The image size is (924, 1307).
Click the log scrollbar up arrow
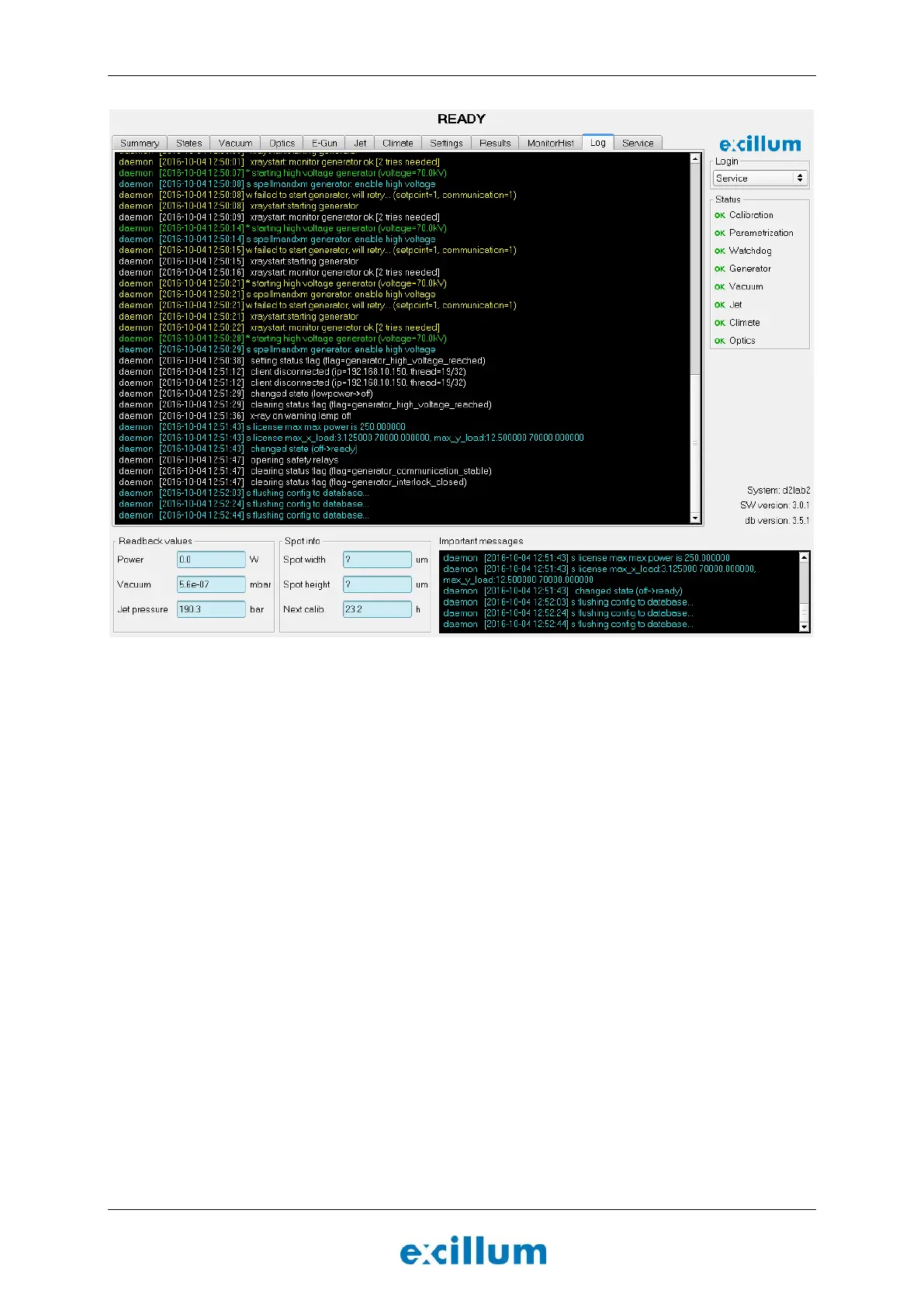tap(695, 158)
